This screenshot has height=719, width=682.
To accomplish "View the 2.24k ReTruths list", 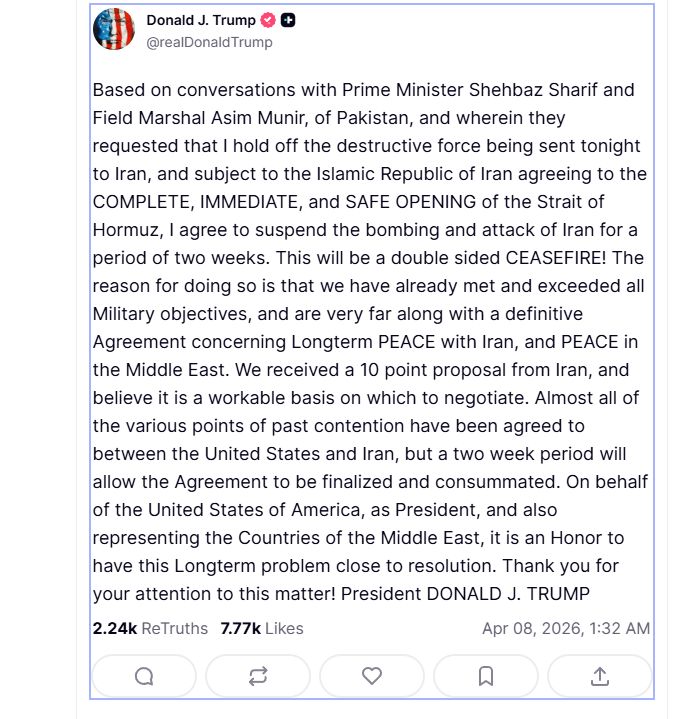I will (x=150, y=629).
